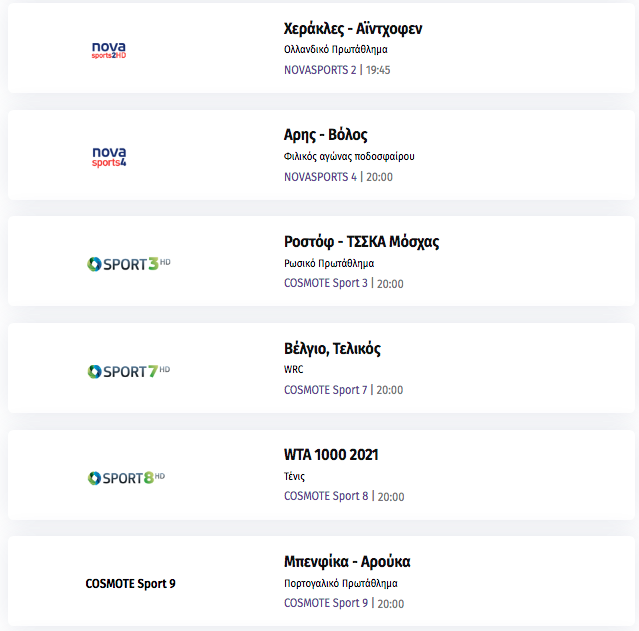Click the Cosmote Sport 7 HD logo
639x631 pixels.
(x=129, y=371)
